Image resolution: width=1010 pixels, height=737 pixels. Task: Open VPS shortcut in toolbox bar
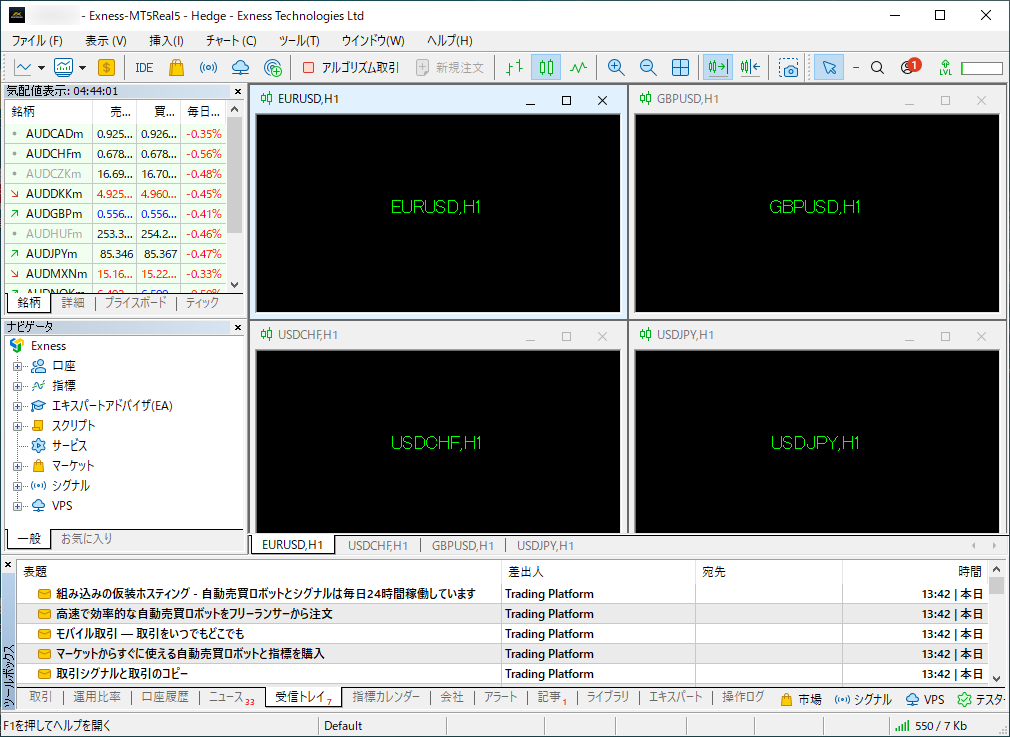(x=925, y=699)
